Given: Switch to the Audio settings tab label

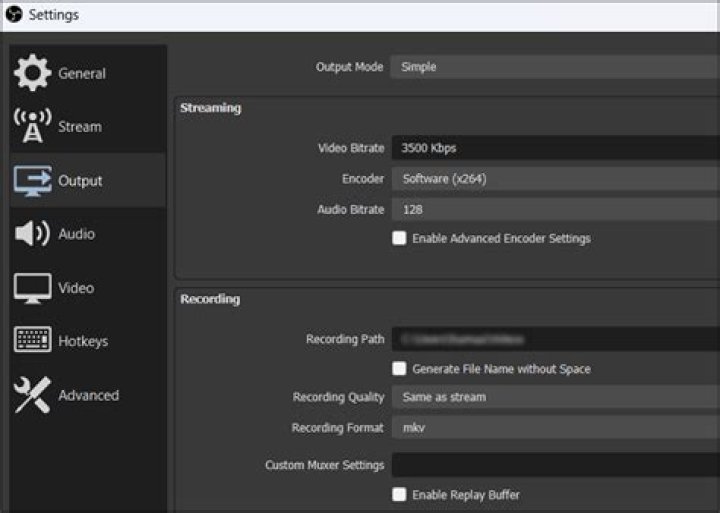Looking at the screenshot, I should point(77,234).
